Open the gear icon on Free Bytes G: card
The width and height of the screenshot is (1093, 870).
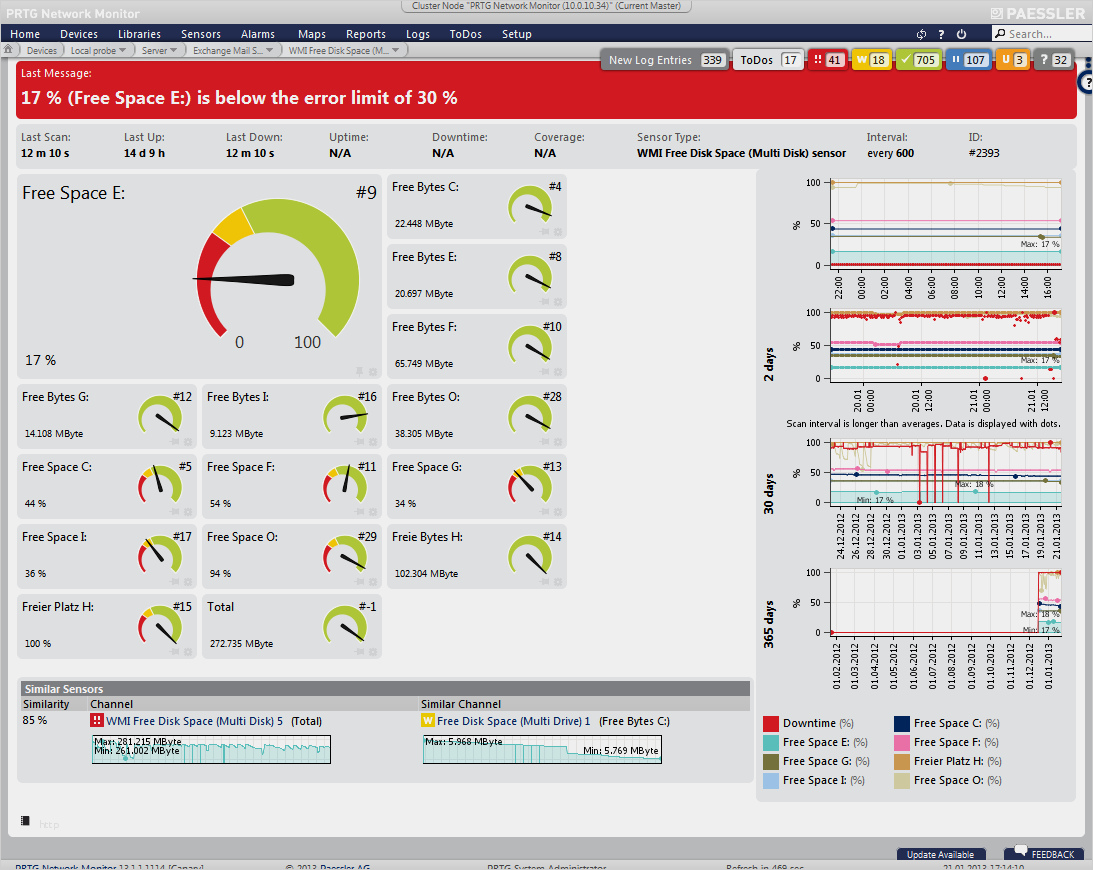click(x=188, y=441)
